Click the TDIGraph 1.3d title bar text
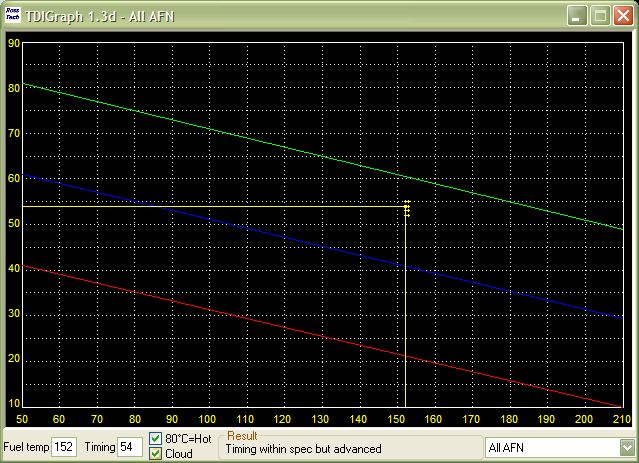The width and height of the screenshot is (639, 463). click(100, 16)
